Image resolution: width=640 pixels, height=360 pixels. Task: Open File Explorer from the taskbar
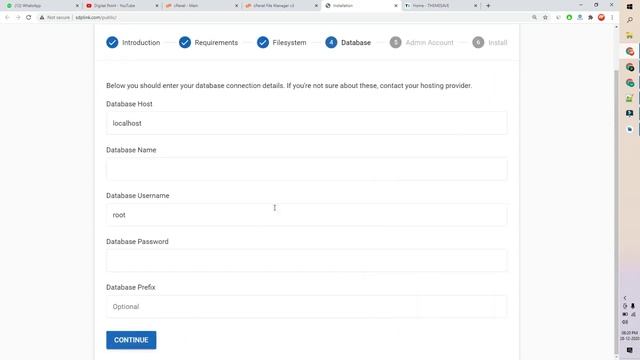629,36
